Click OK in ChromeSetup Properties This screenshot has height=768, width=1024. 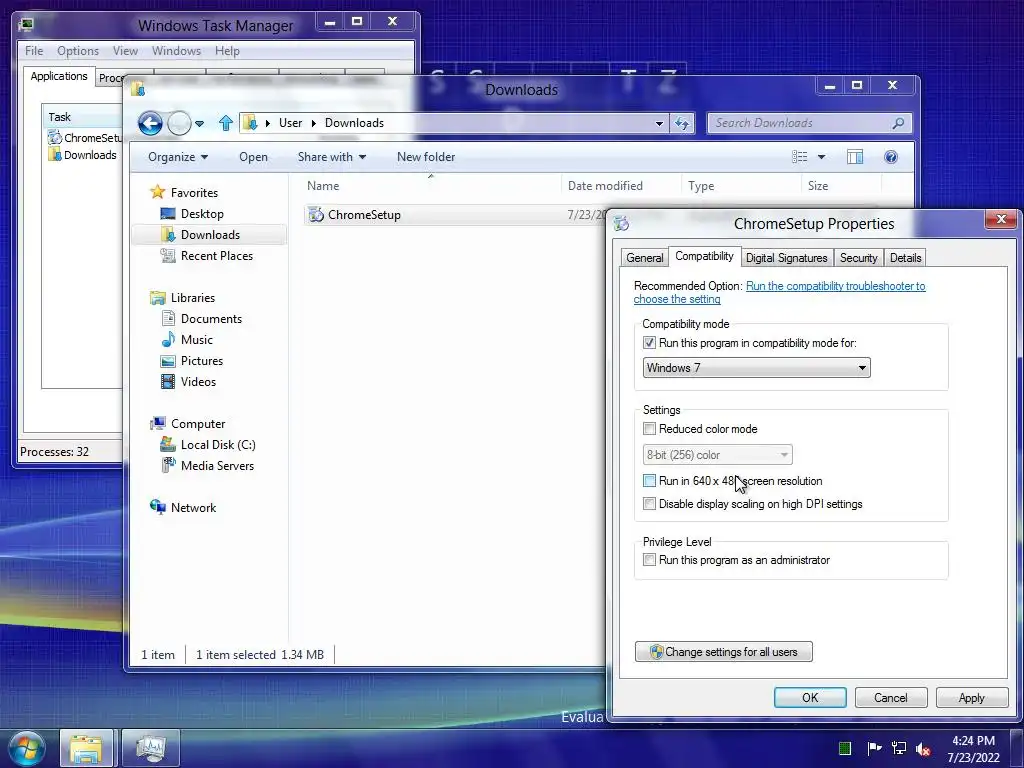pos(810,697)
